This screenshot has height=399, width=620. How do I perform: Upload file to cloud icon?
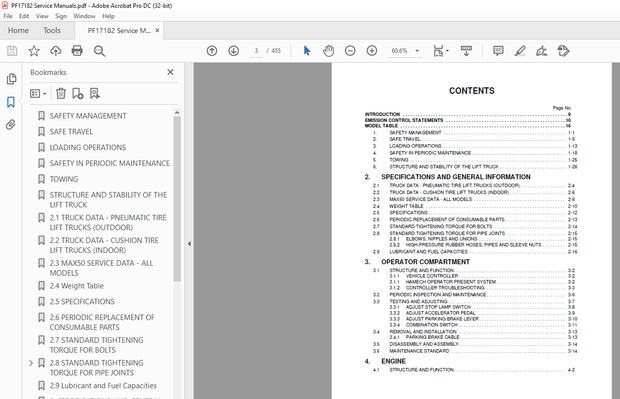56,51
